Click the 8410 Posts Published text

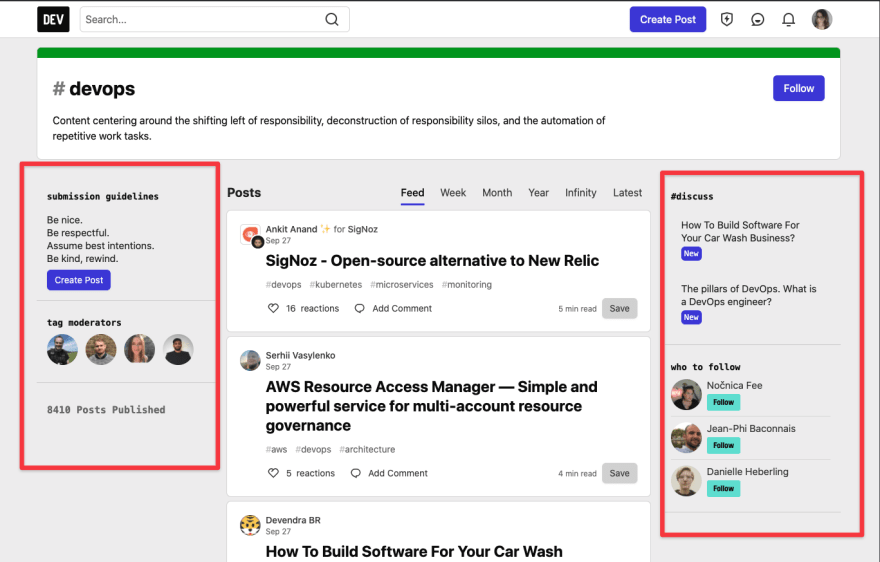(106, 410)
